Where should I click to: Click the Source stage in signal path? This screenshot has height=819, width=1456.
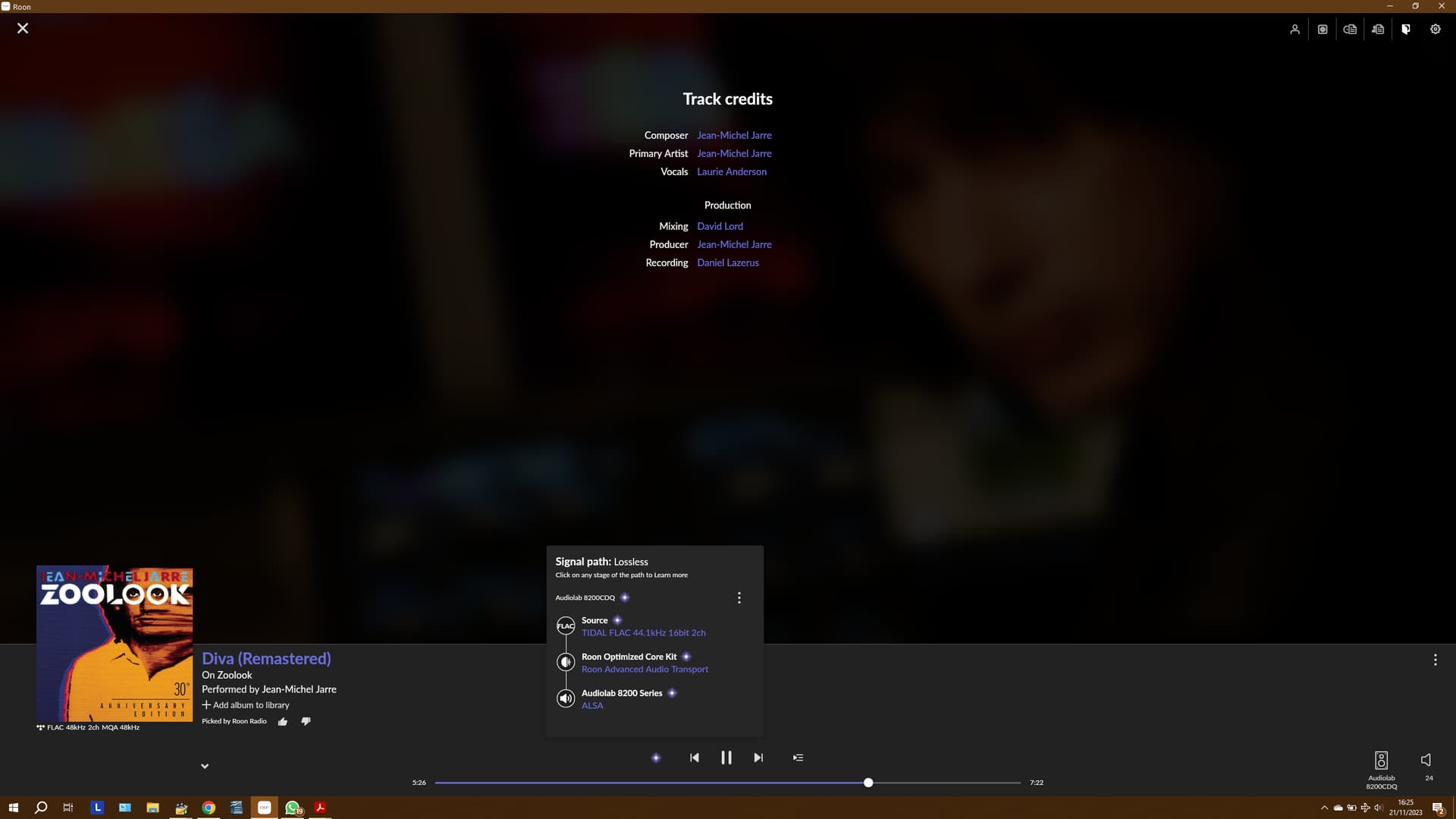coord(595,620)
